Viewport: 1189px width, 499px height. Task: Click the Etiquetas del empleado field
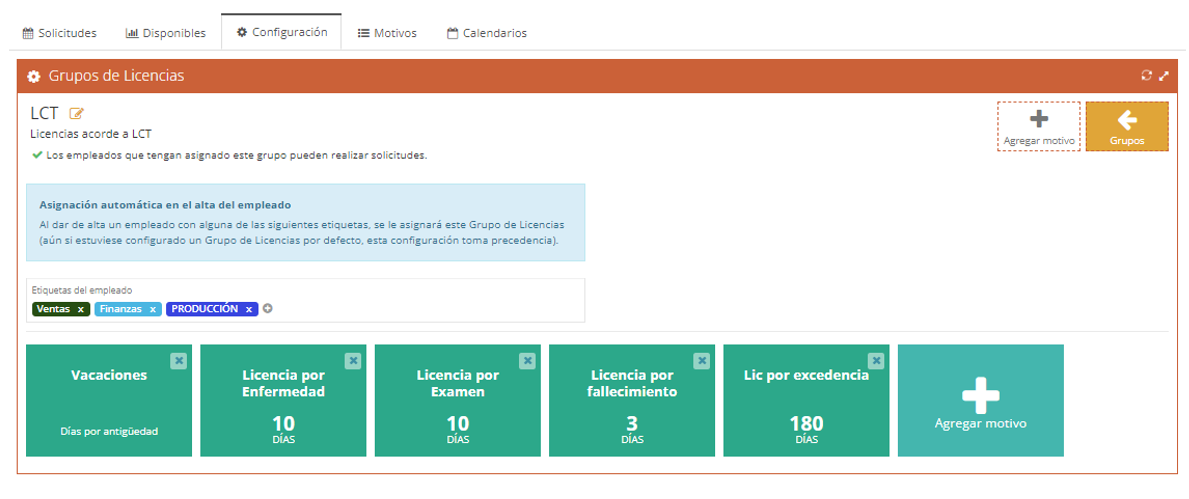coord(306,300)
